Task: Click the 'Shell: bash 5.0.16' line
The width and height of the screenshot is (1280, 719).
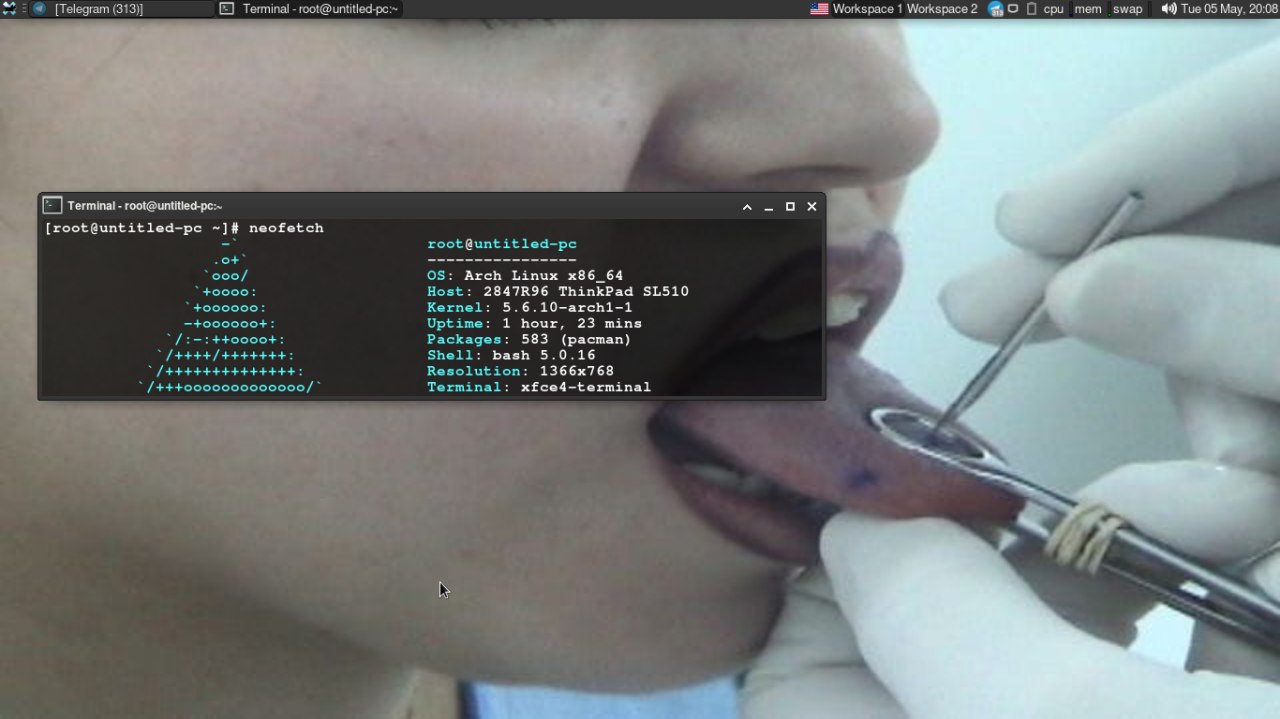Action: click(x=511, y=355)
